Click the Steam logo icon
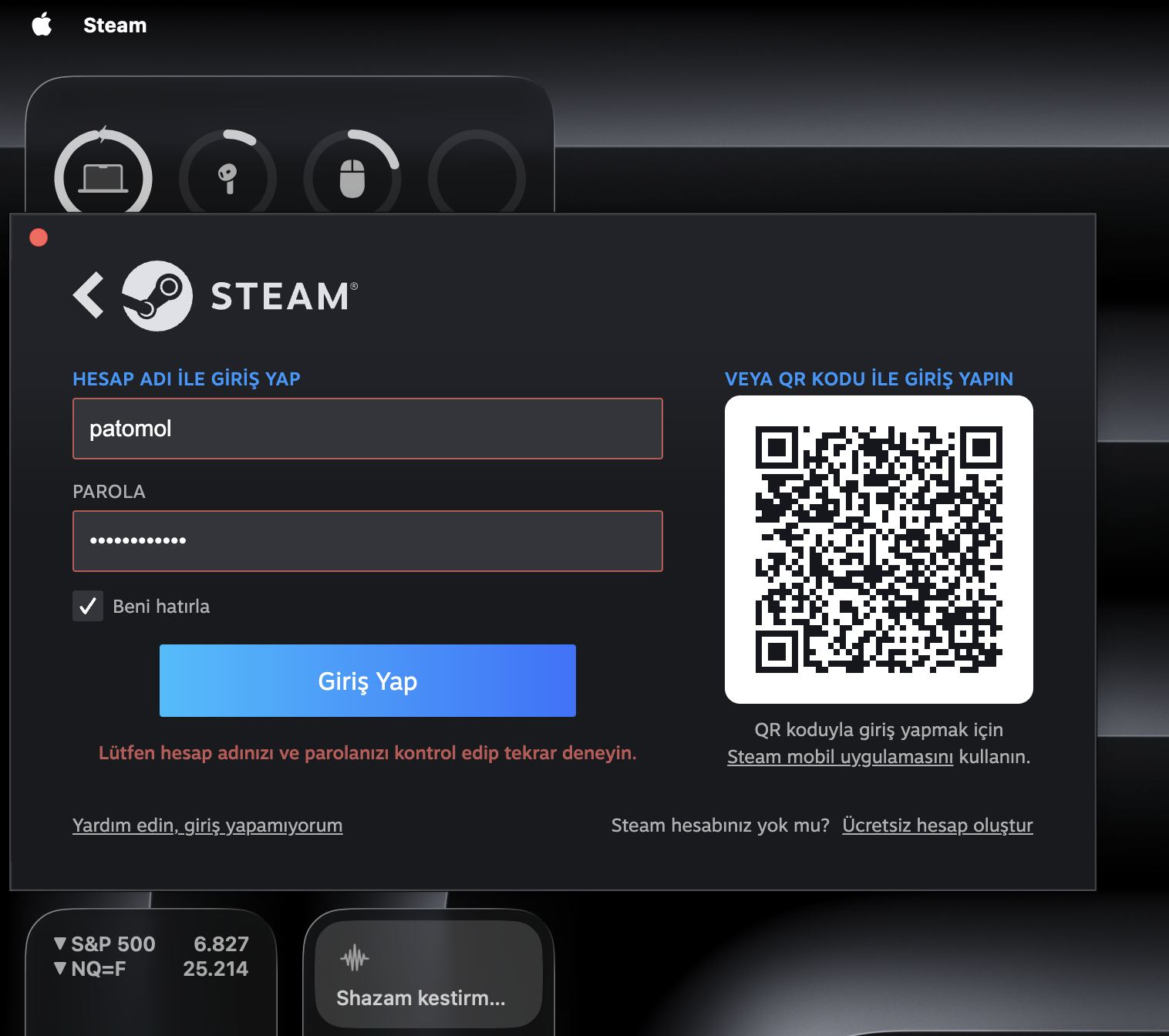This screenshot has width=1169, height=1036. click(x=157, y=296)
